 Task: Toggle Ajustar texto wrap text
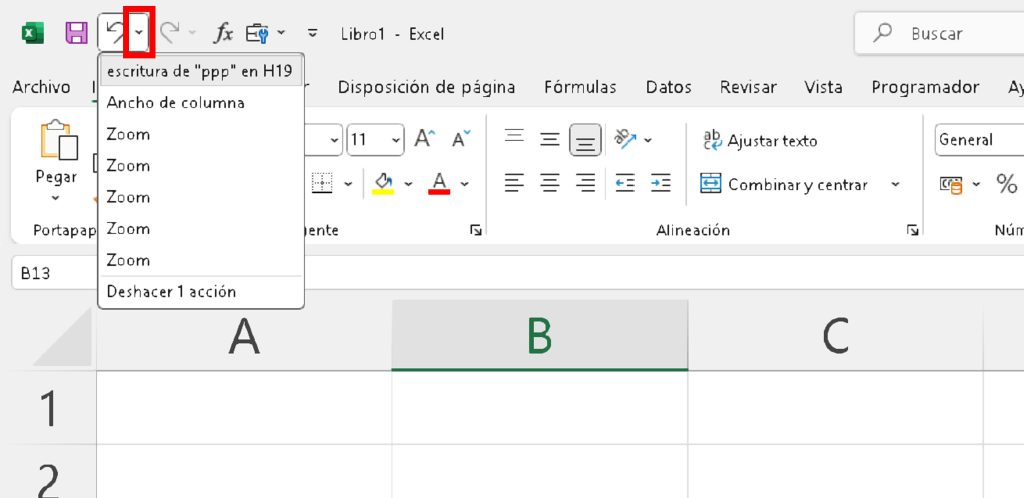760,140
